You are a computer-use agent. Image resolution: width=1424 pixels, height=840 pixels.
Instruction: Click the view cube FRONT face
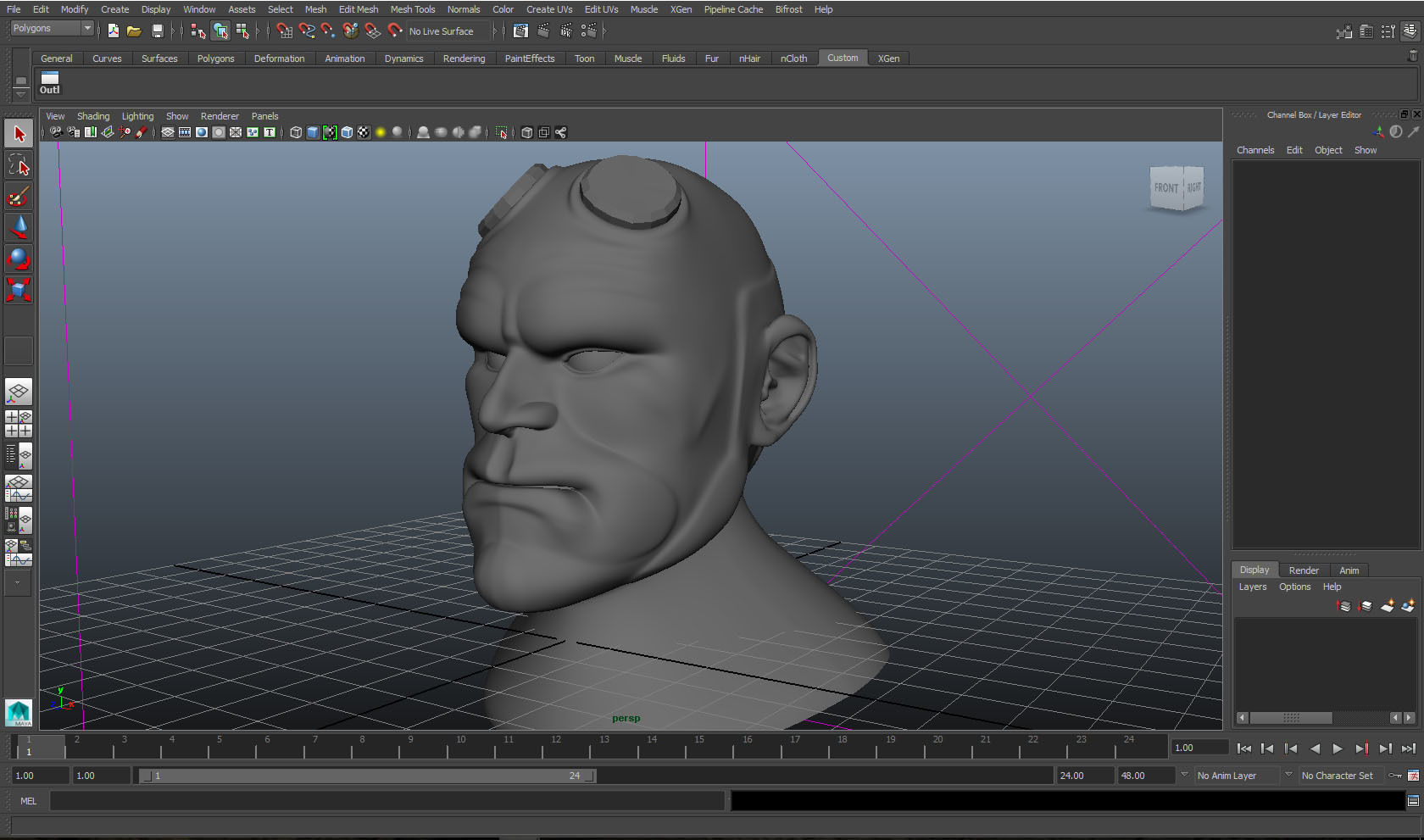[x=1166, y=188]
